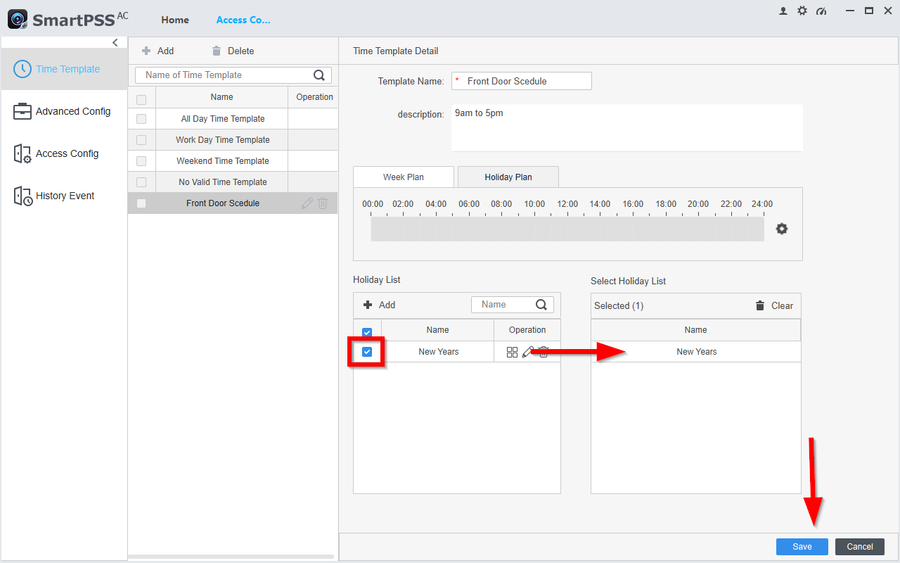Check the Work Day Time Template checkbox

141,140
